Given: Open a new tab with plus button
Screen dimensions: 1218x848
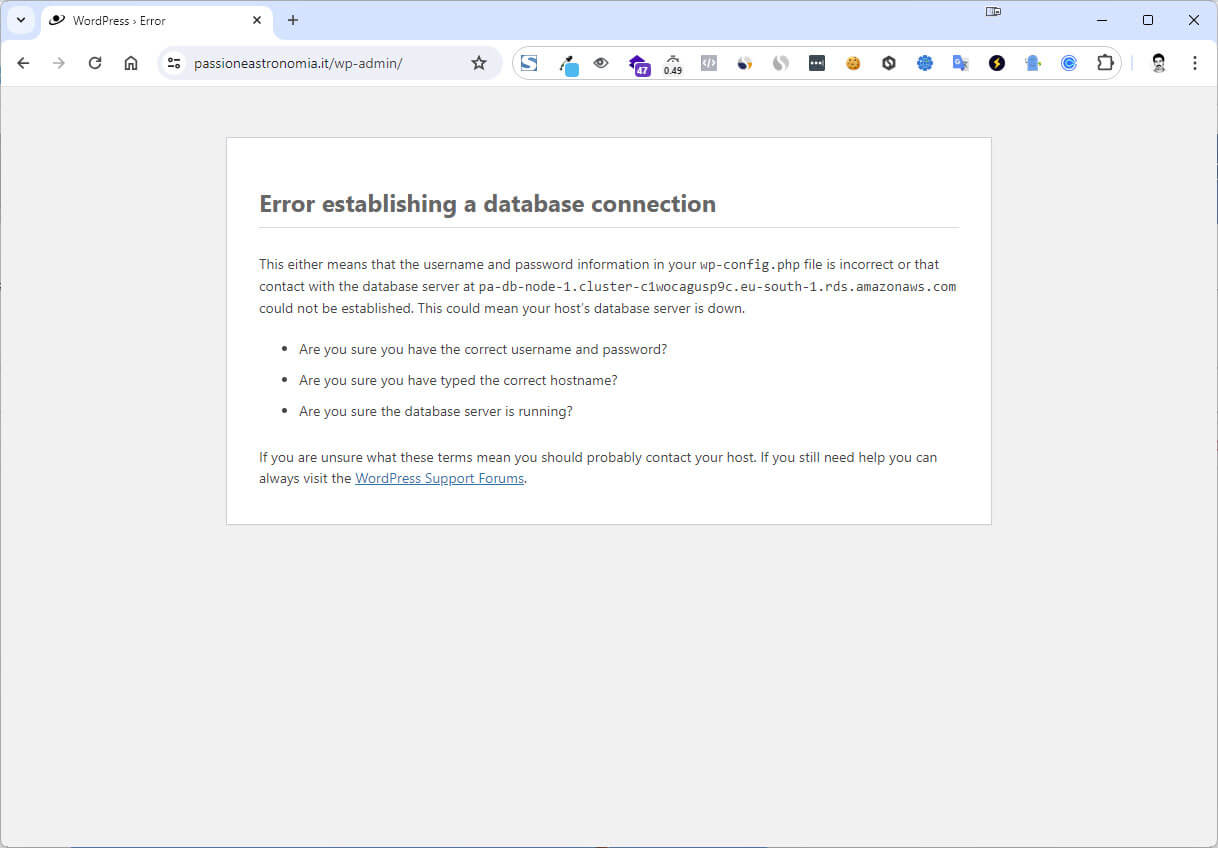Looking at the screenshot, I should click(293, 20).
